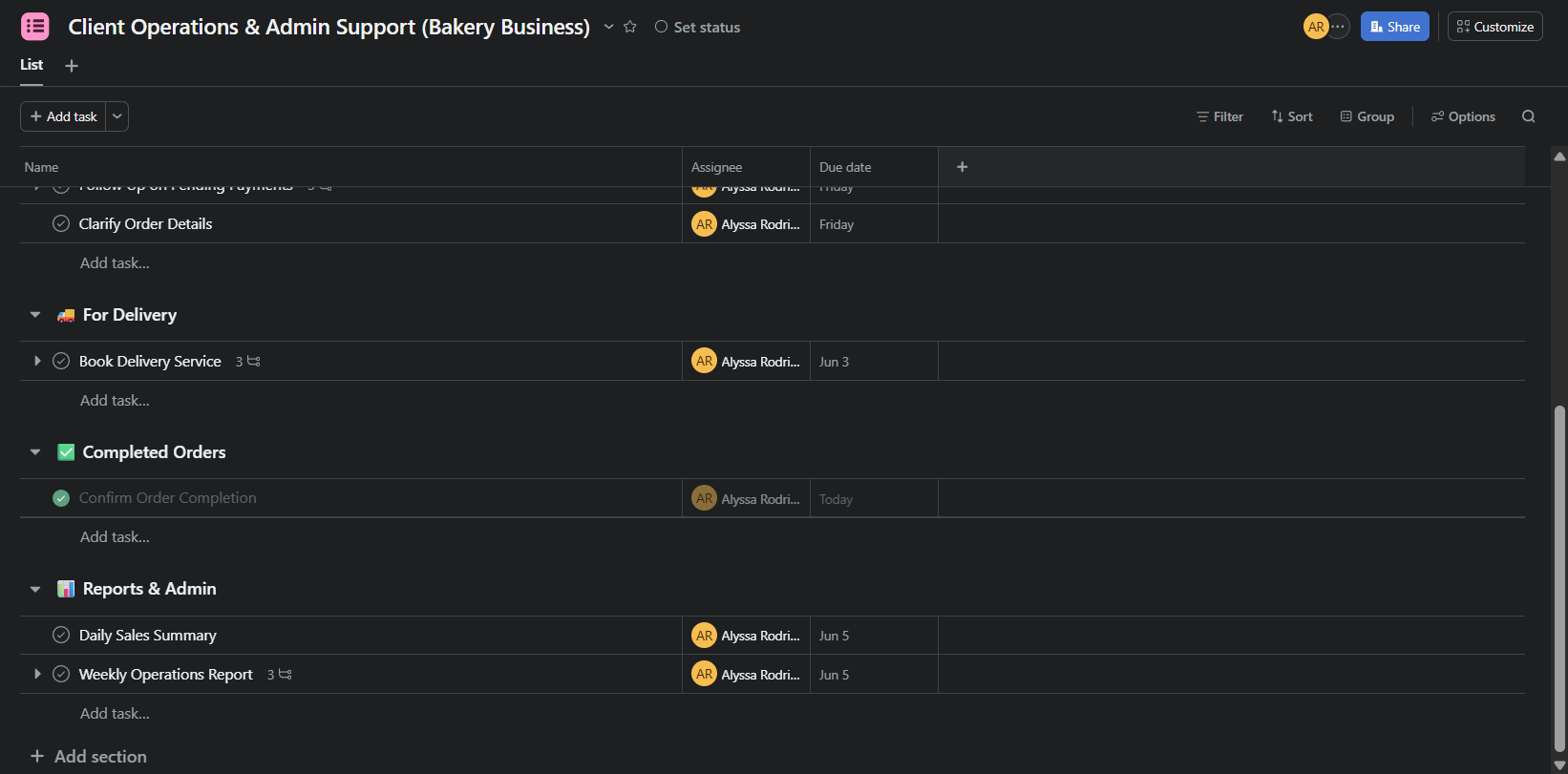This screenshot has height=774, width=1568.
Task: Click assignee for Clarify Order Details
Action: (746, 224)
